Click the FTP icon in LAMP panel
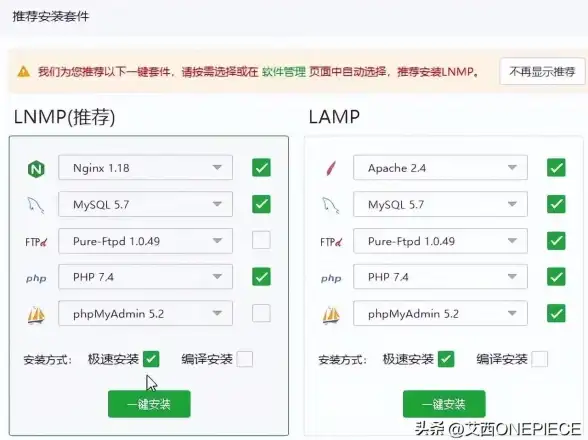The width and height of the screenshot is (588, 440). tap(331, 242)
